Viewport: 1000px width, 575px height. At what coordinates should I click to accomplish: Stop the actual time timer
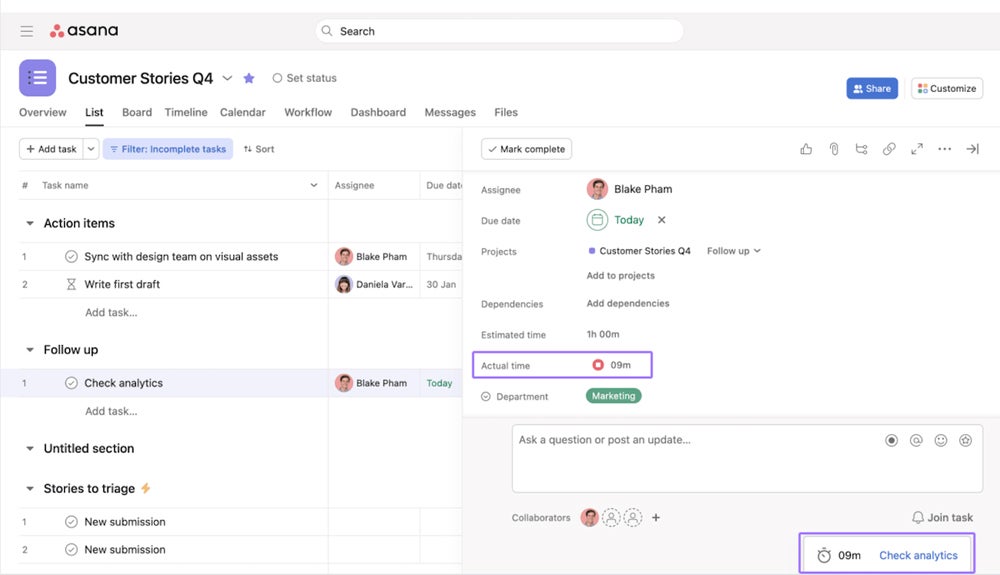tap(598, 365)
